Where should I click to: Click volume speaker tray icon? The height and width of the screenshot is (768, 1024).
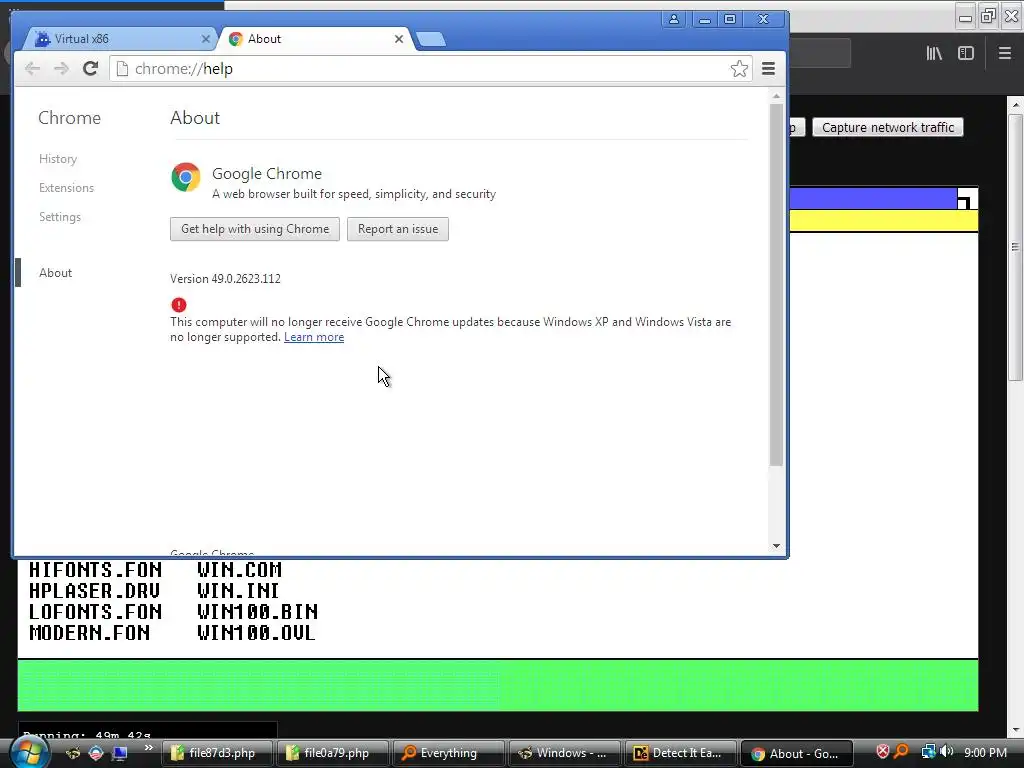coord(947,752)
